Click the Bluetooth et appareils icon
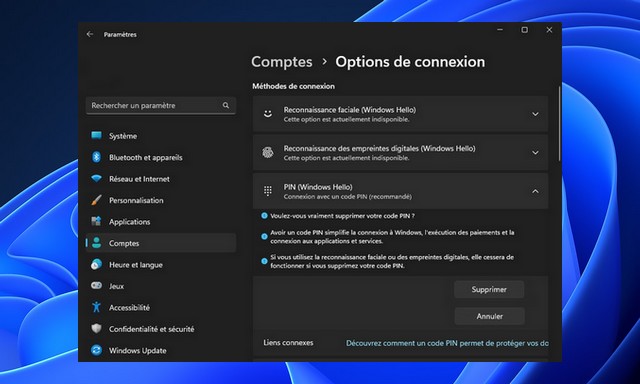 tap(96, 157)
